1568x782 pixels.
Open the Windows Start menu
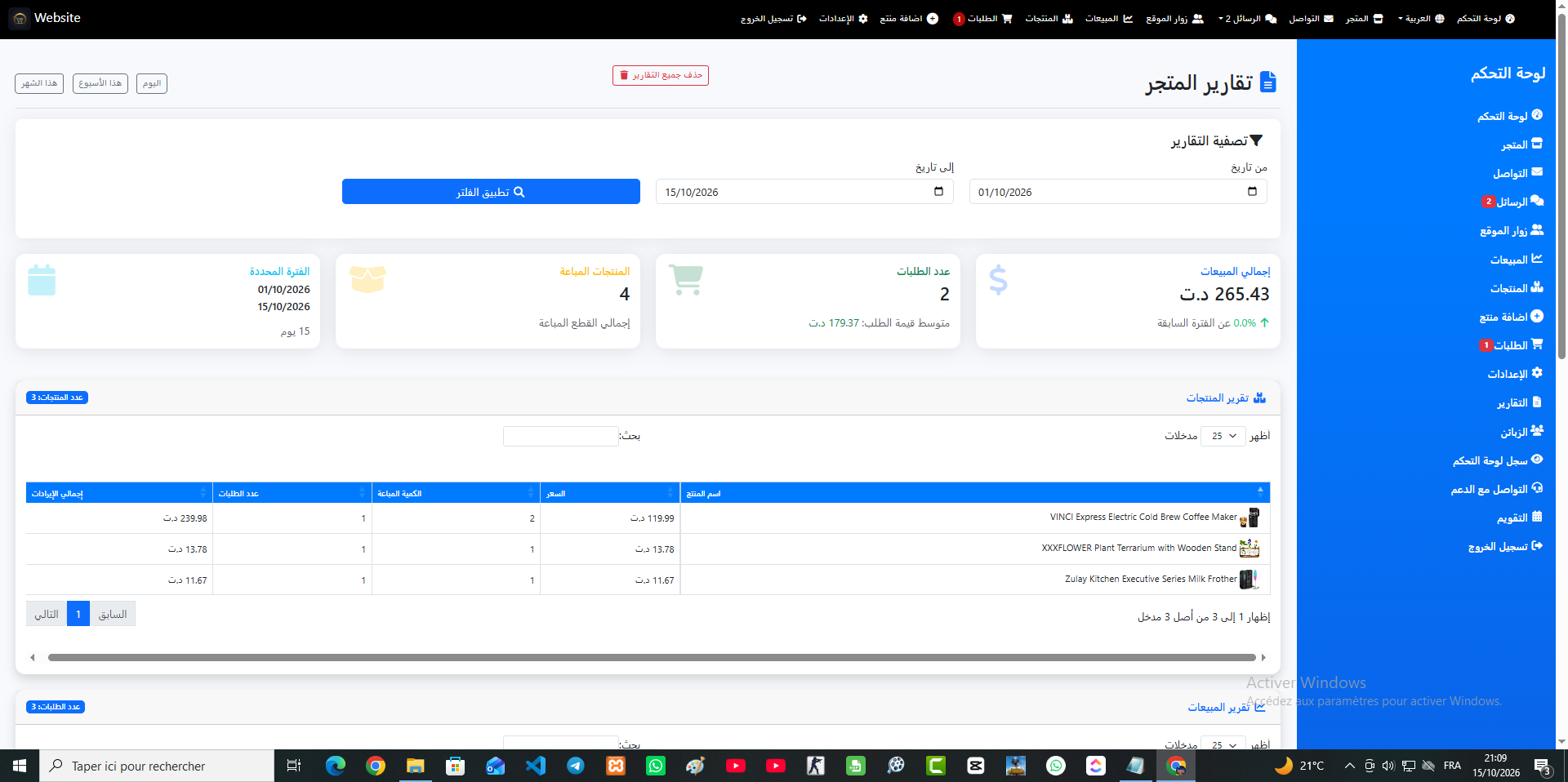tap(20, 766)
